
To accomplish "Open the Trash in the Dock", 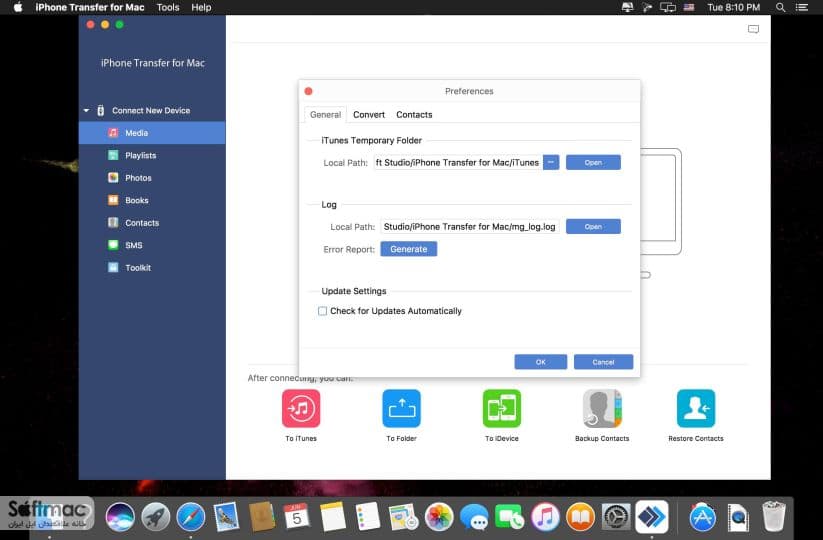I will pyautogui.click(x=774, y=517).
